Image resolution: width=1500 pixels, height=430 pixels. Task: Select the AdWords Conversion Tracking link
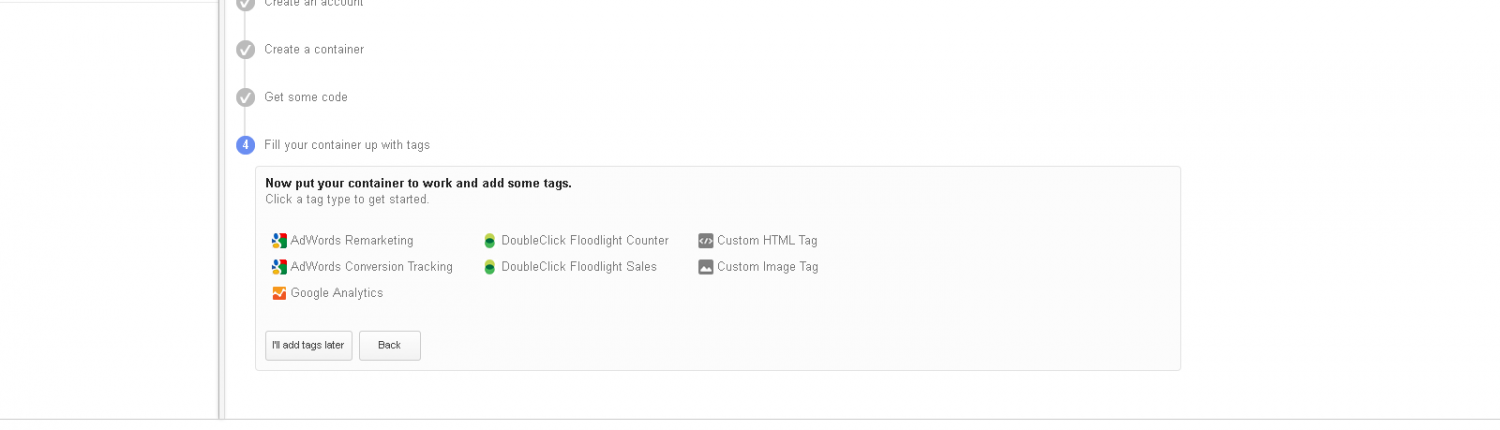pyautogui.click(x=371, y=267)
